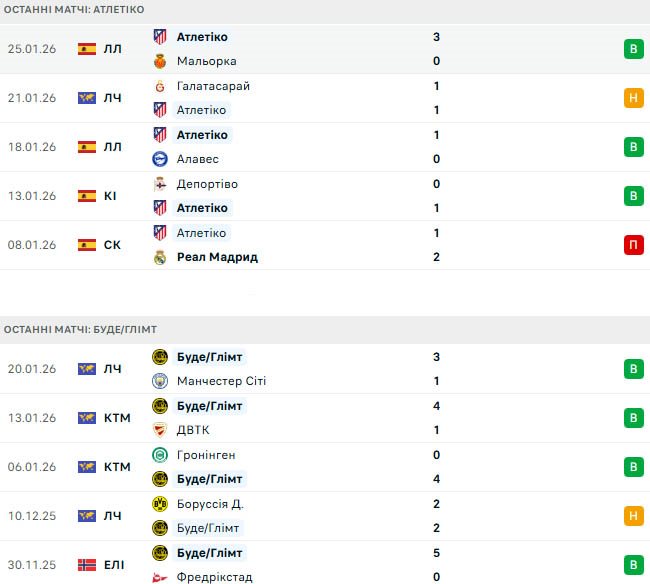This screenshot has height=584, width=650.
Task: Click the Останні матчі: Буде/Глімт header
Action: click(80, 329)
